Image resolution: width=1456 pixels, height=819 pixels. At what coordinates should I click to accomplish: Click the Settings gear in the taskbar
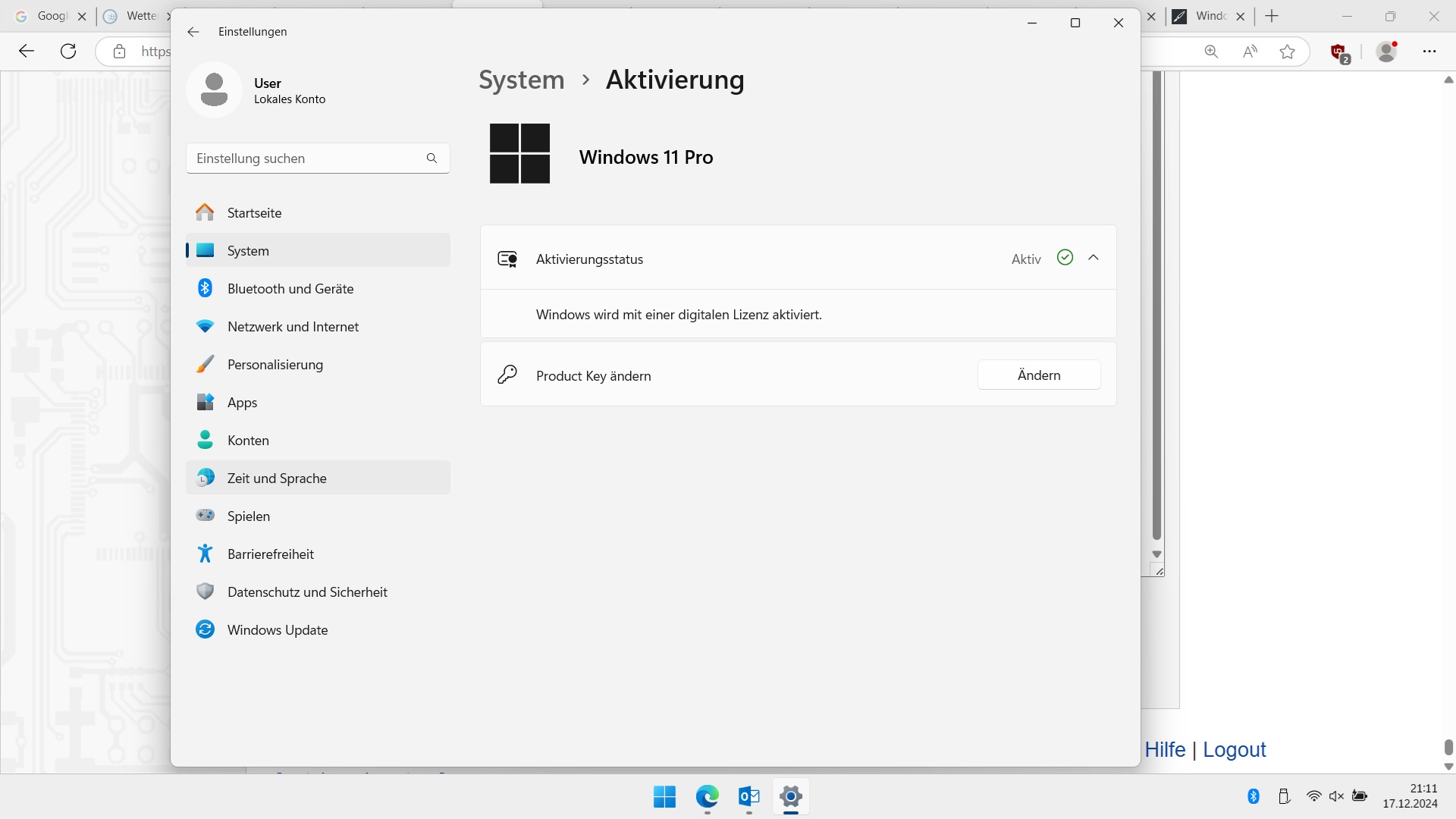pos(791,797)
